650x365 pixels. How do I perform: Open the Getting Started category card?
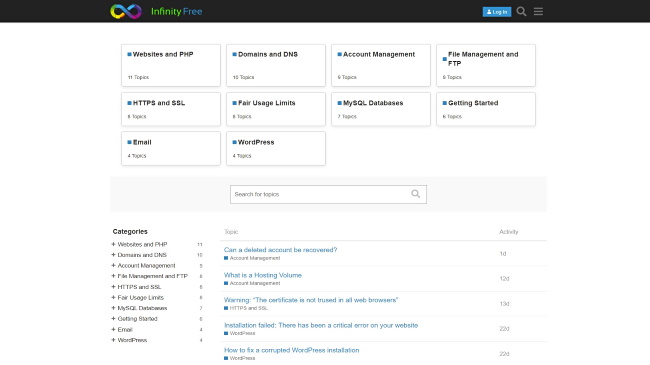(x=486, y=109)
